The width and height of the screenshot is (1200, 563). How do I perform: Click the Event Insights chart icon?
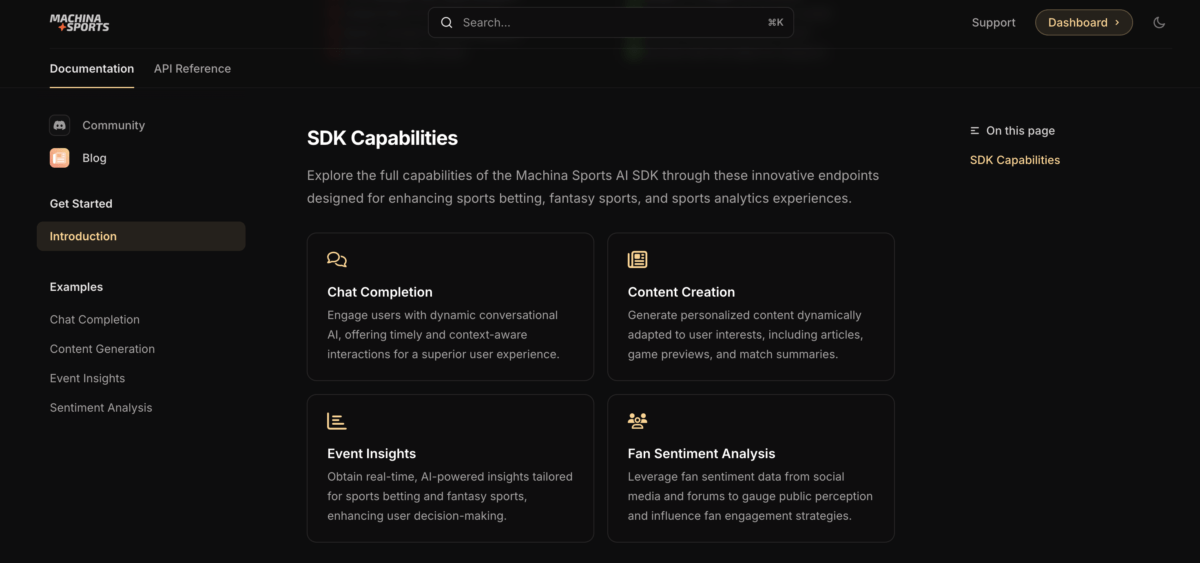click(337, 421)
